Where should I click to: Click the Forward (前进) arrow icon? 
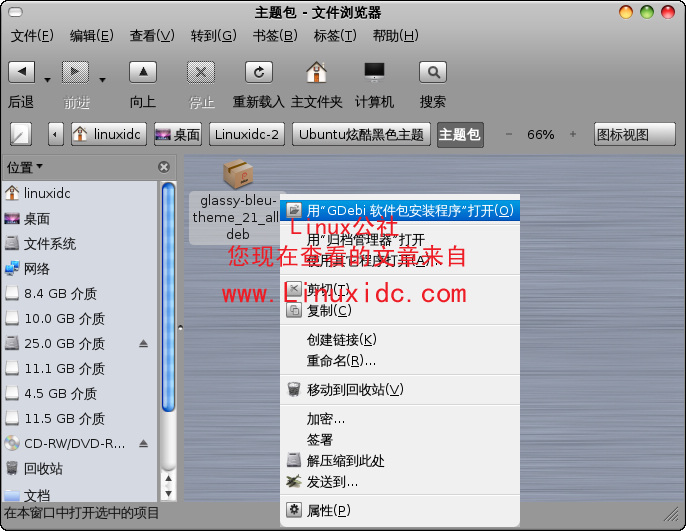[x=75, y=72]
